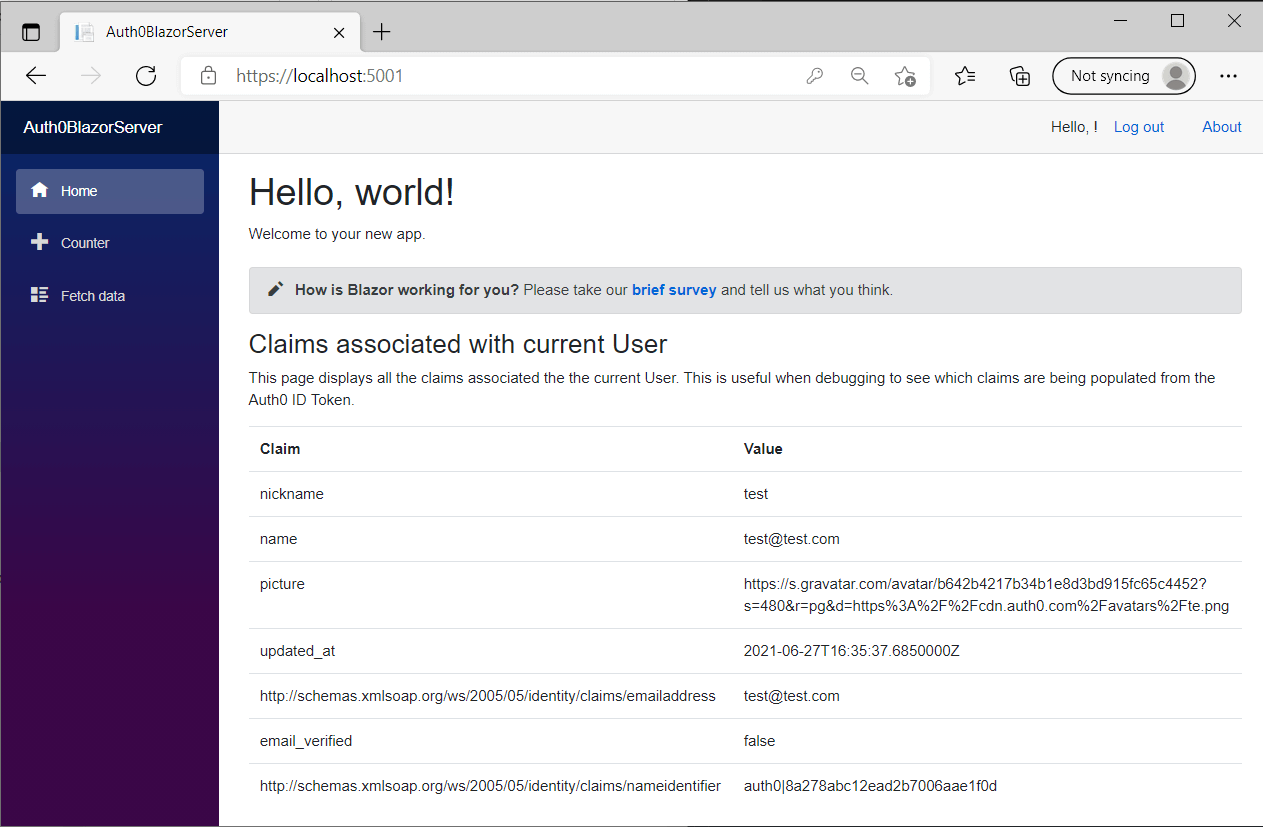Click the 'false' email_verified value
This screenshot has height=827, width=1263.
(x=760, y=741)
